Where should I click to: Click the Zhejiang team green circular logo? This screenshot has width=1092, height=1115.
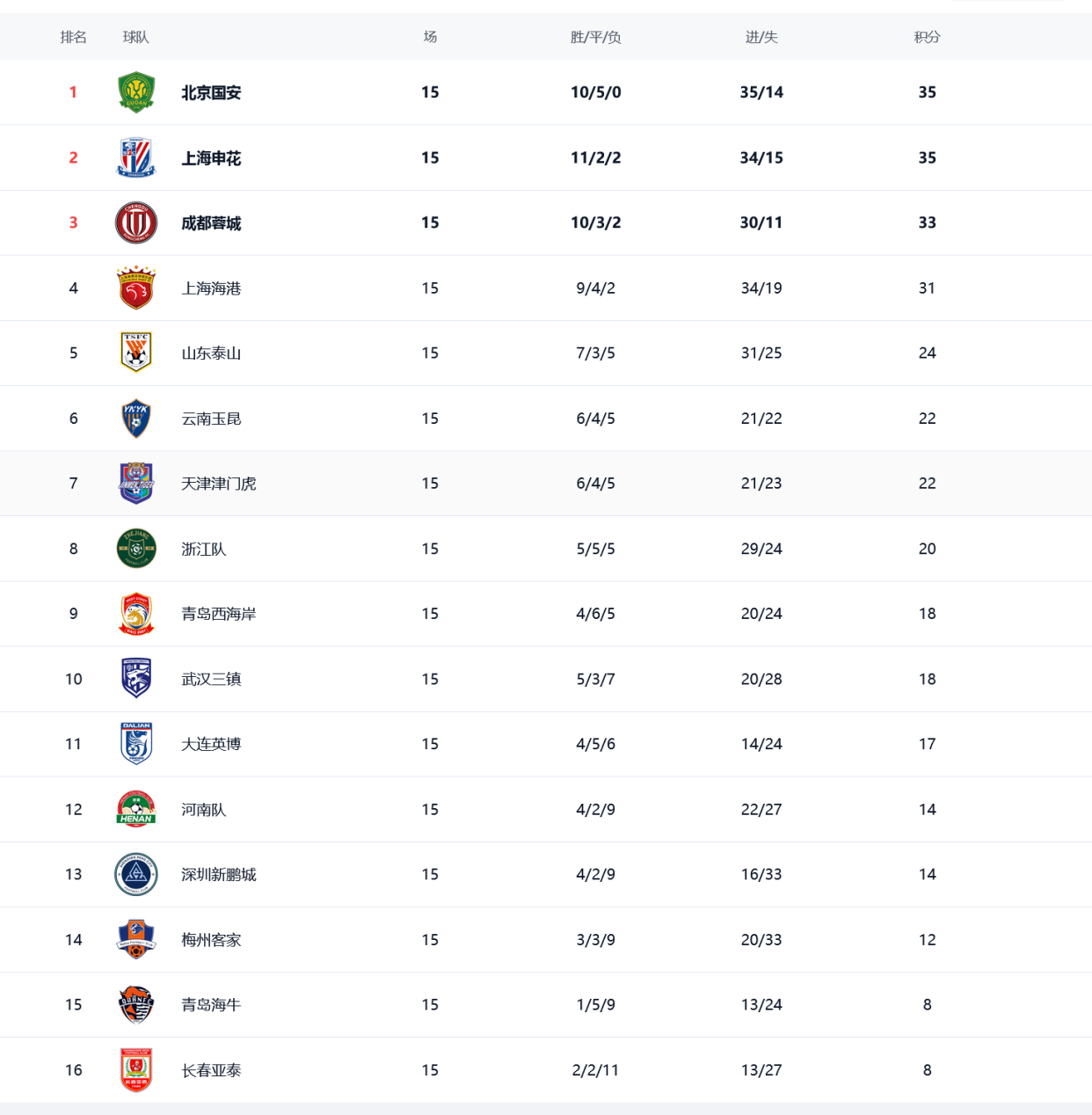pos(136,549)
